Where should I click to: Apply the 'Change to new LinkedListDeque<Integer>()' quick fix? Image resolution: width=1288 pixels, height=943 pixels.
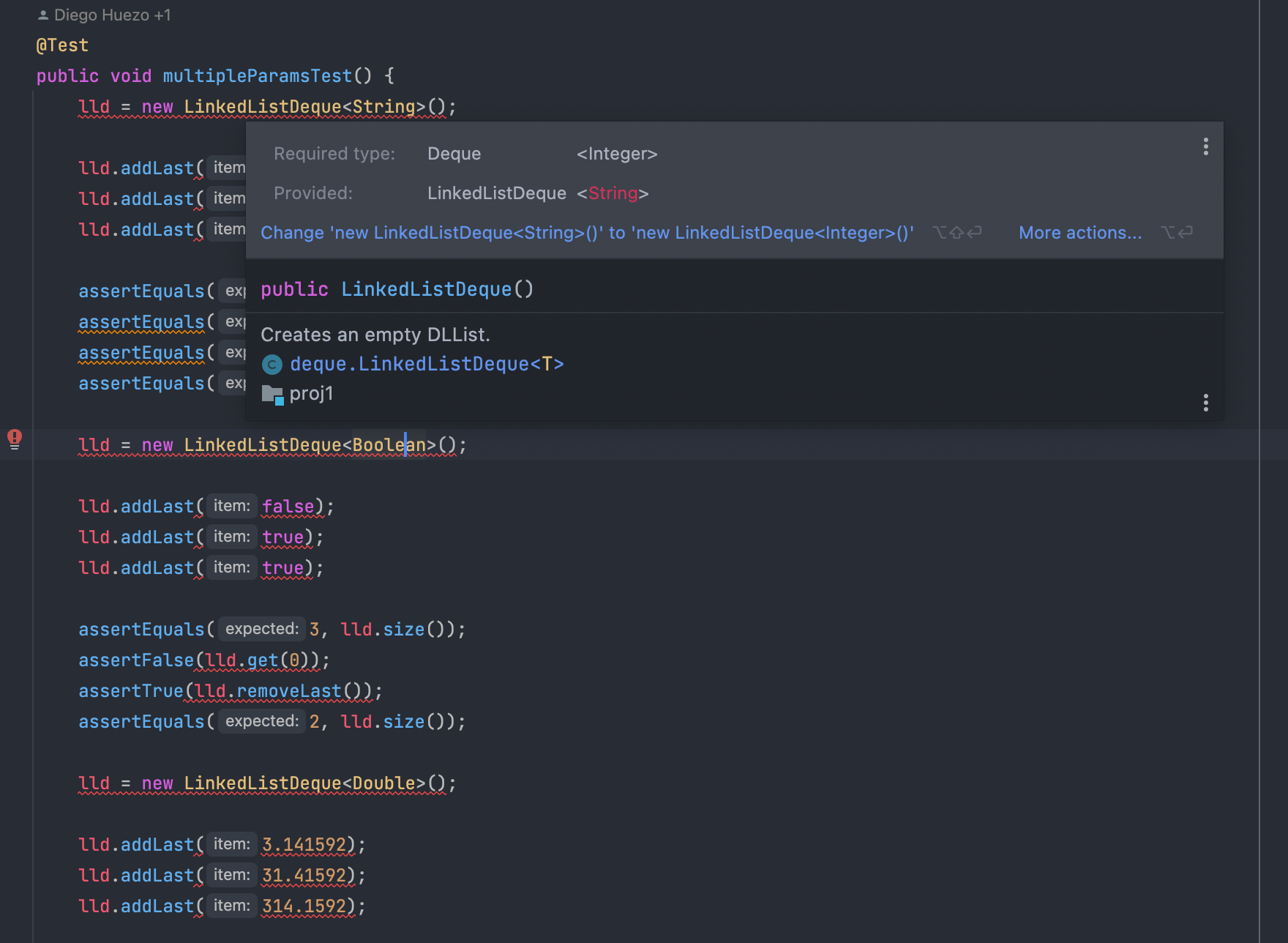[x=587, y=233]
